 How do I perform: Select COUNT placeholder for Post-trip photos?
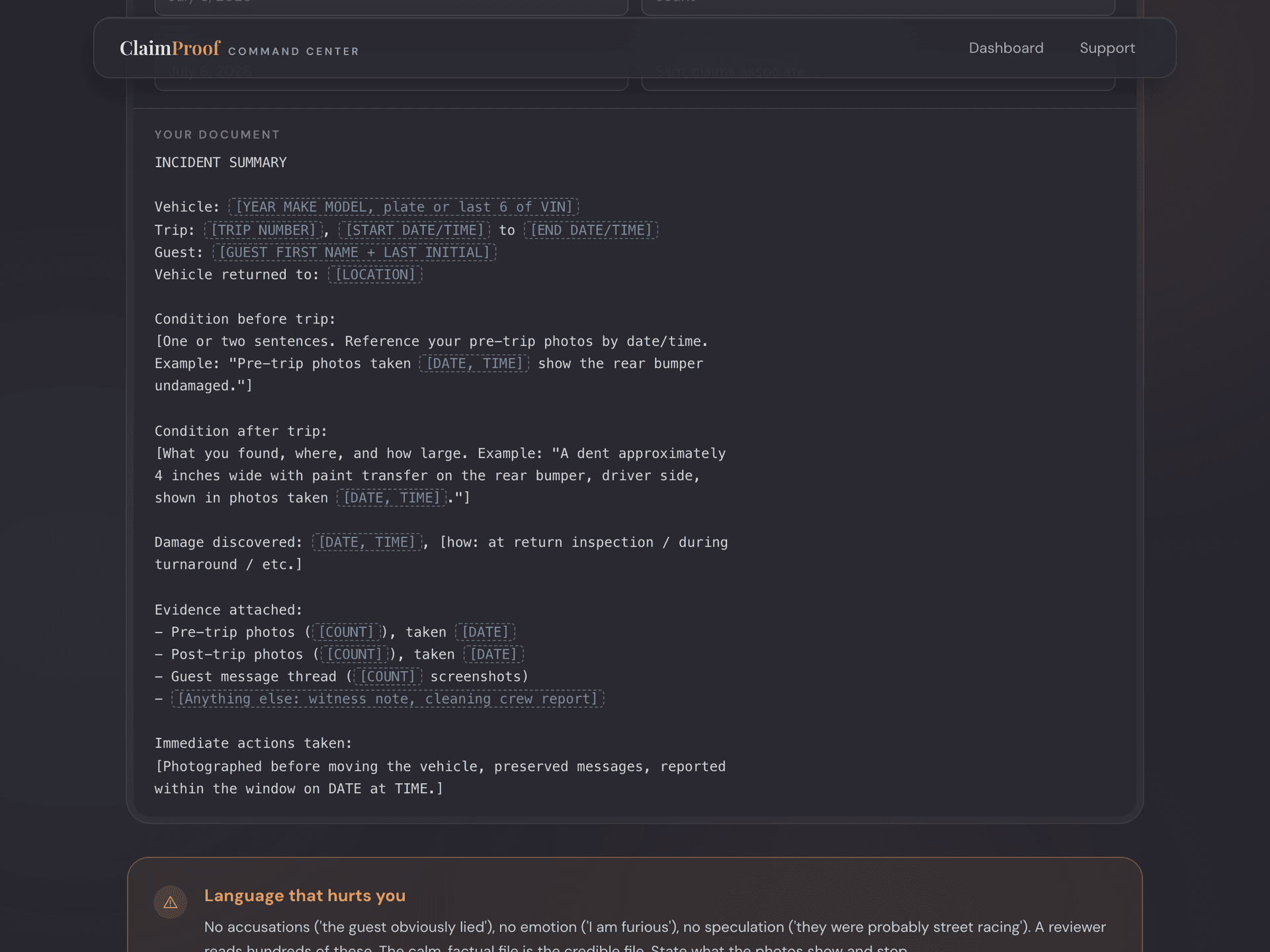click(x=355, y=654)
